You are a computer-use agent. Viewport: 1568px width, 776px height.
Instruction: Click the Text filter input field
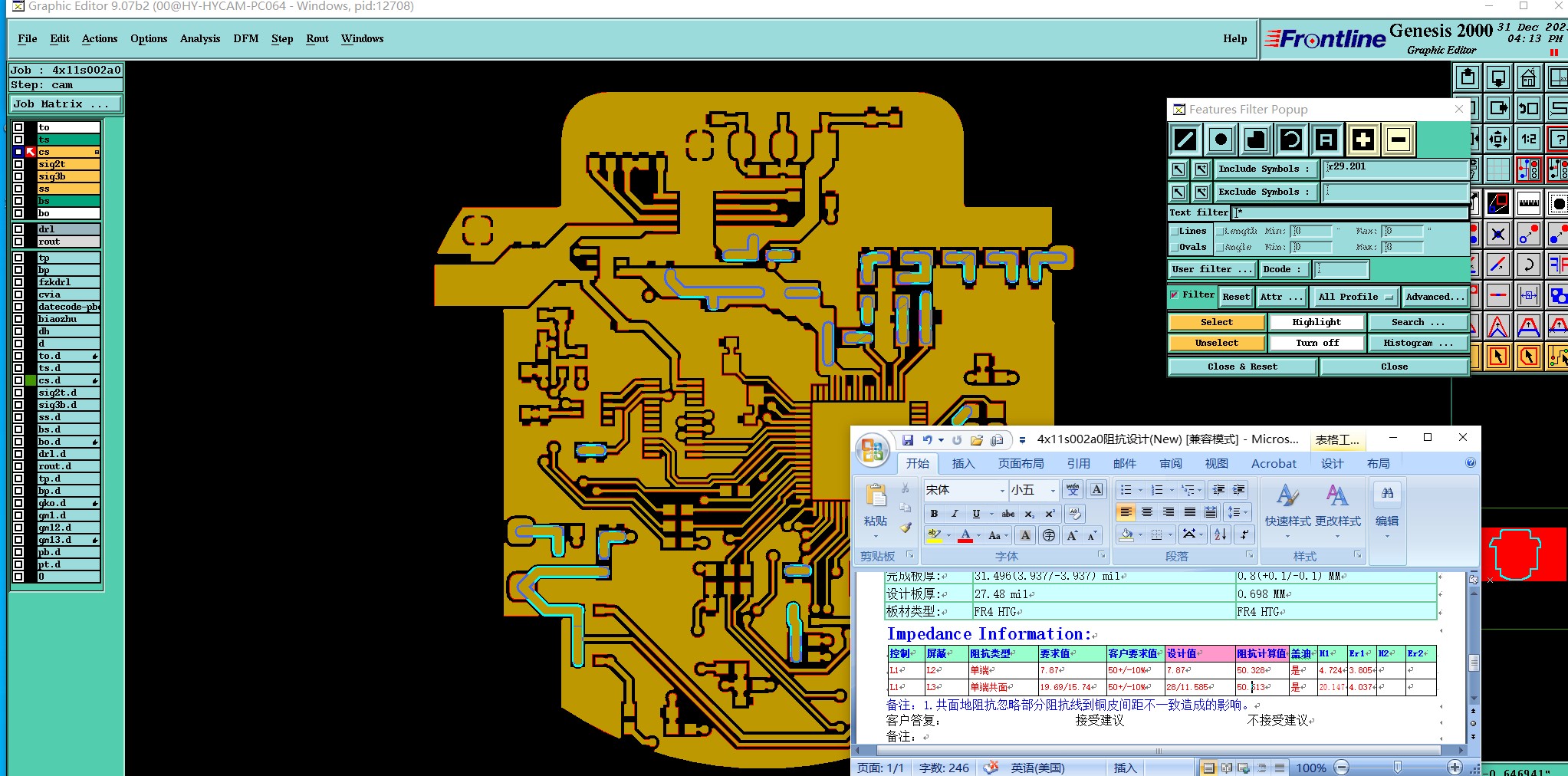tap(1350, 212)
